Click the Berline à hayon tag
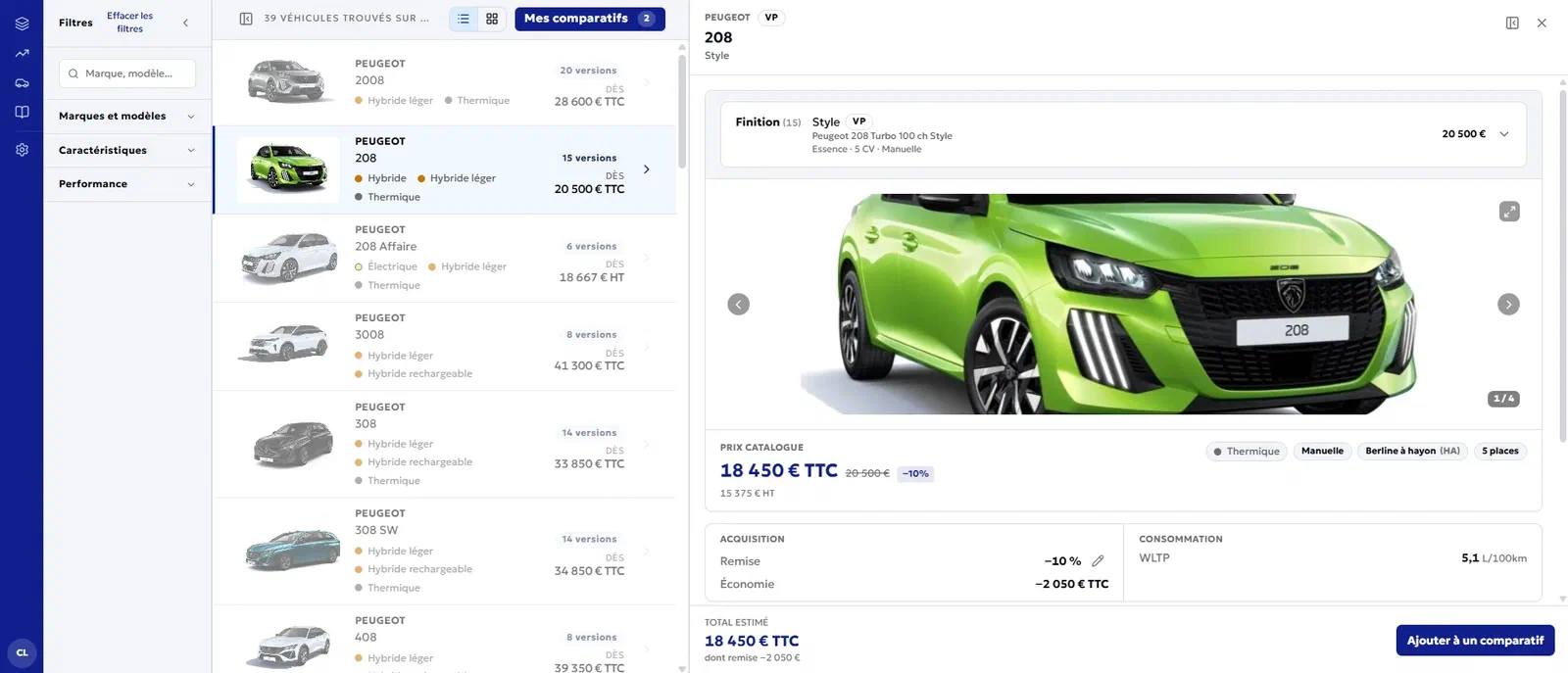 click(x=1412, y=452)
